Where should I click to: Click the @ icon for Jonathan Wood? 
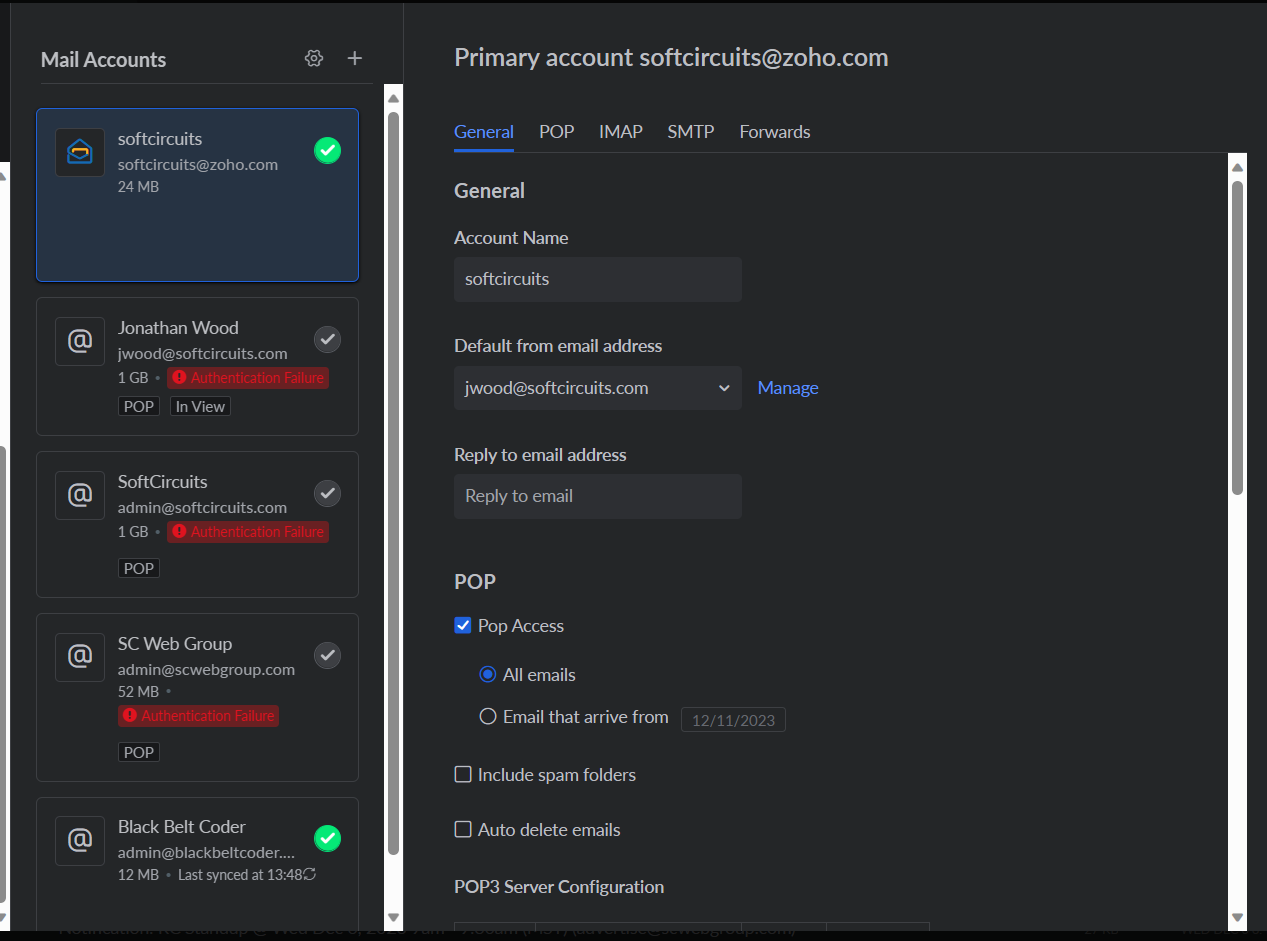coord(80,342)
